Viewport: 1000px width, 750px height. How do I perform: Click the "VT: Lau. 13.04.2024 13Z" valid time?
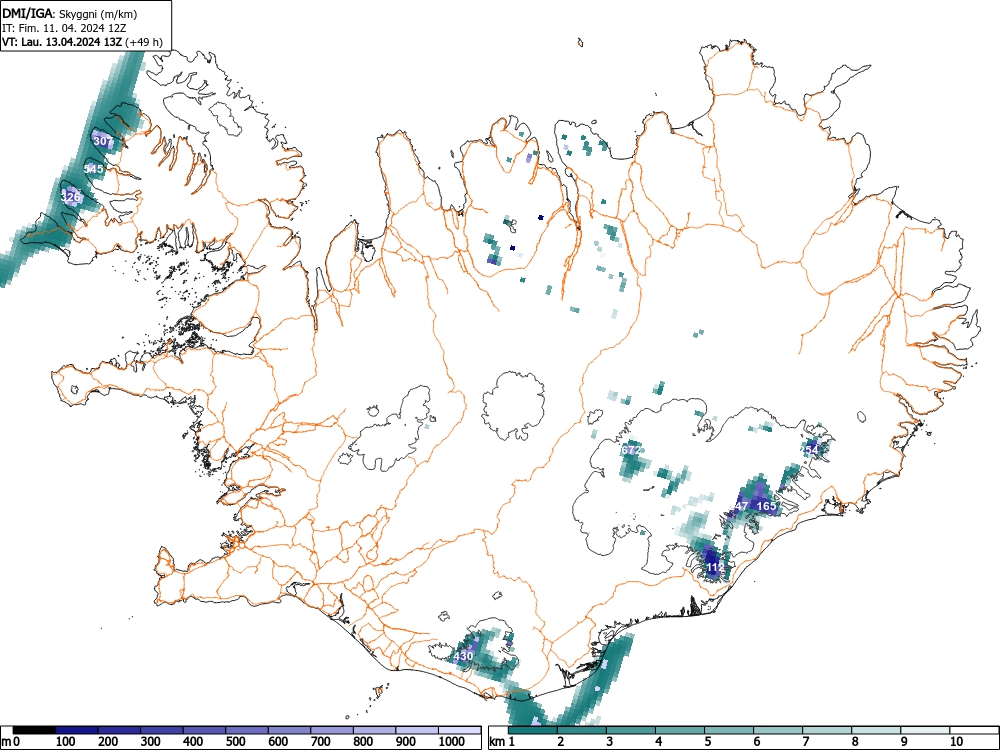tap(63, 42)
